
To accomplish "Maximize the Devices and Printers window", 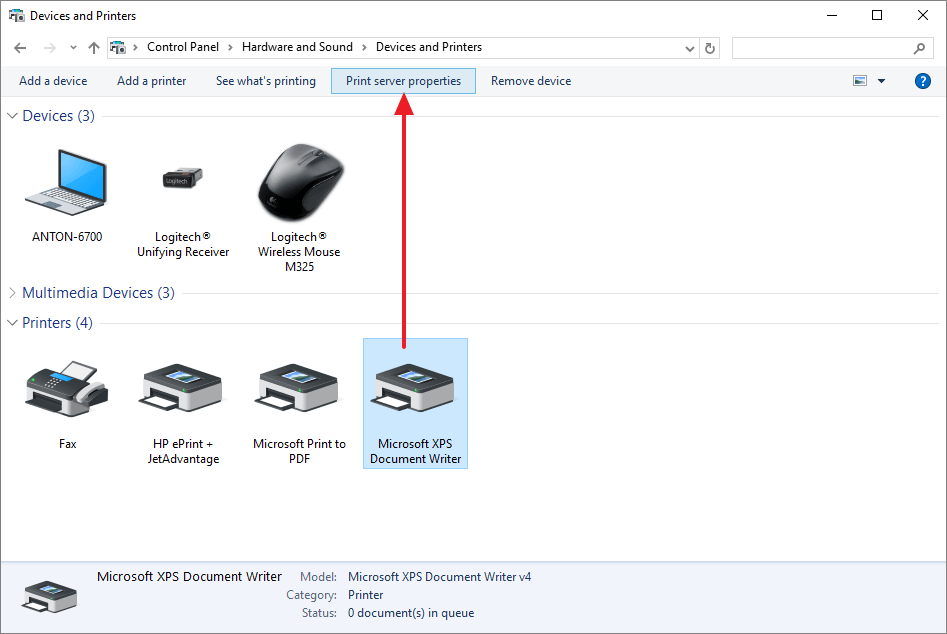I will tap(877, 16).
